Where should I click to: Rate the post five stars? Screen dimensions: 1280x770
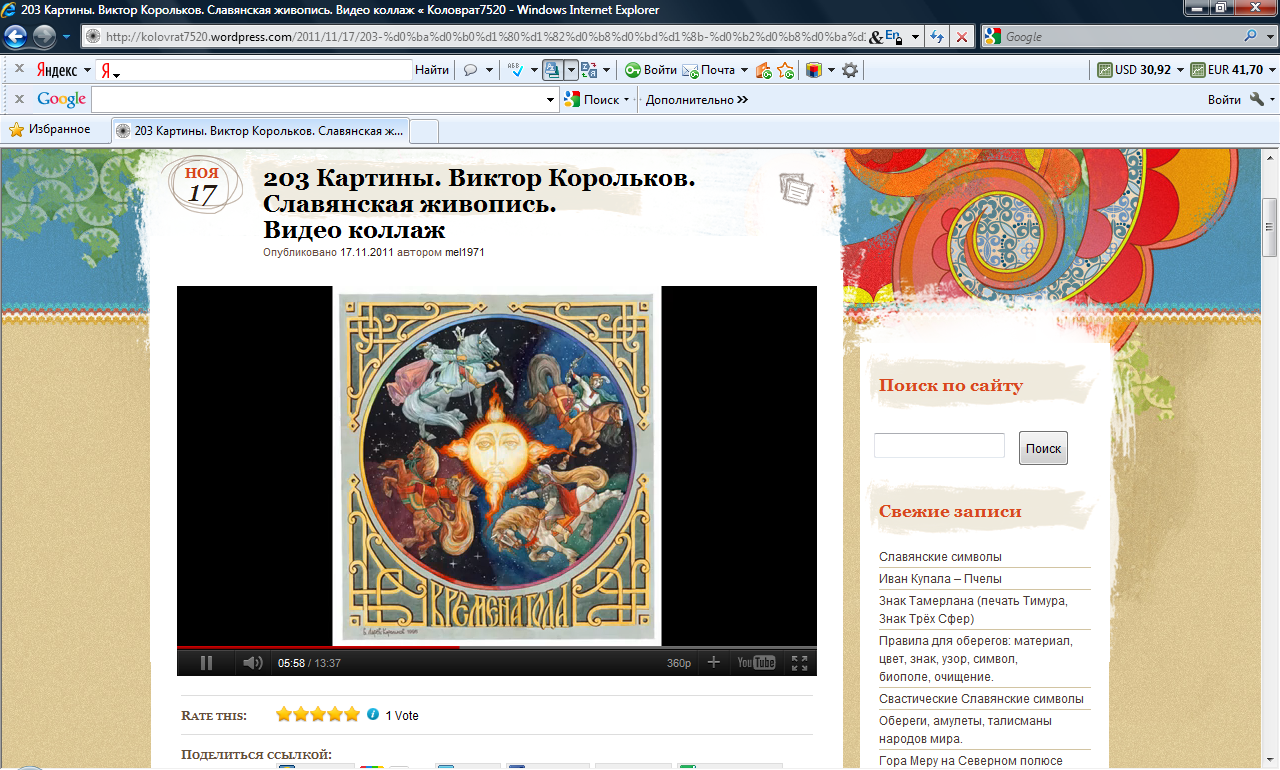pos(352,714)
